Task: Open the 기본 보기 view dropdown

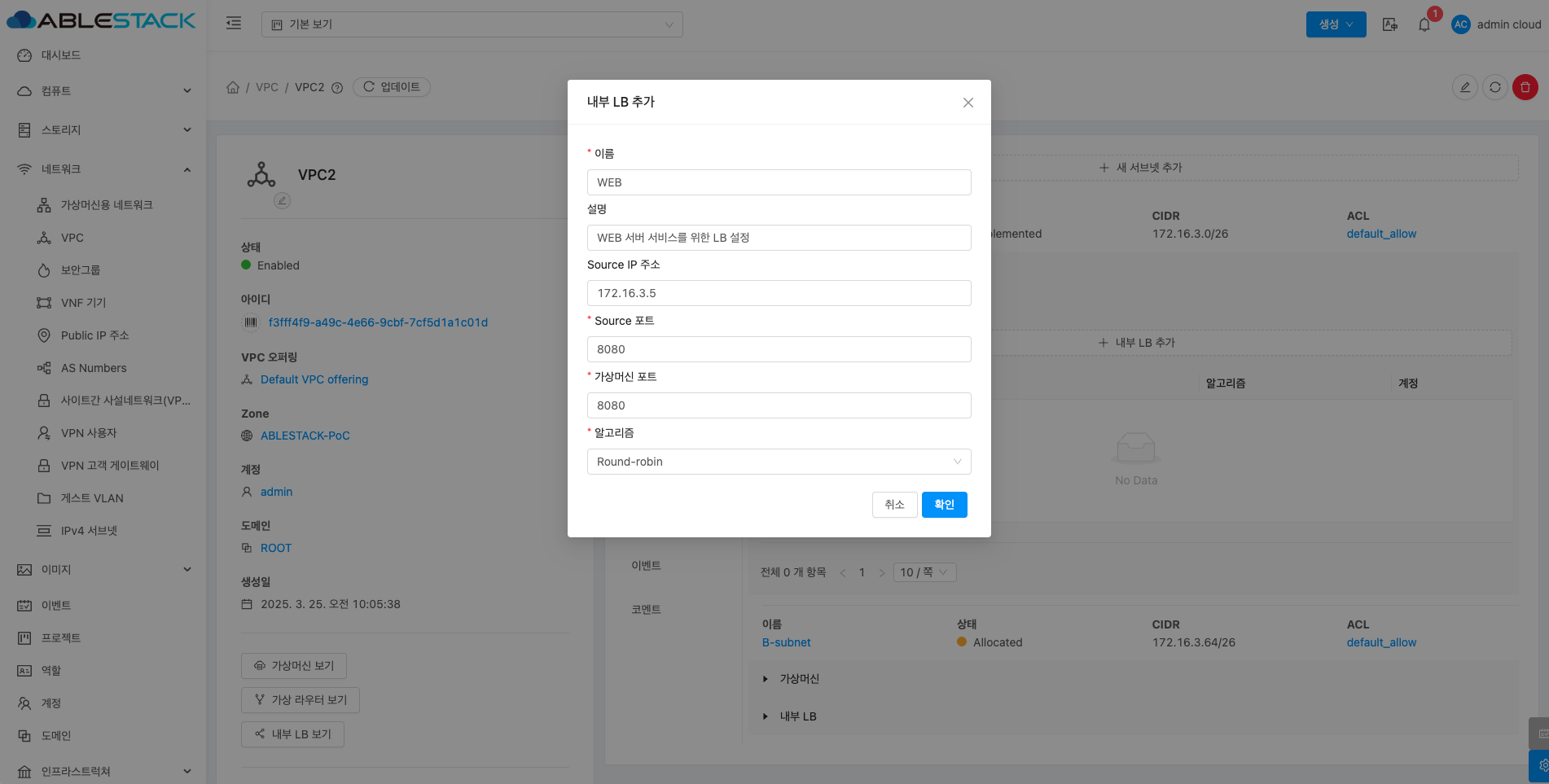Action: (x=472, y=24)
